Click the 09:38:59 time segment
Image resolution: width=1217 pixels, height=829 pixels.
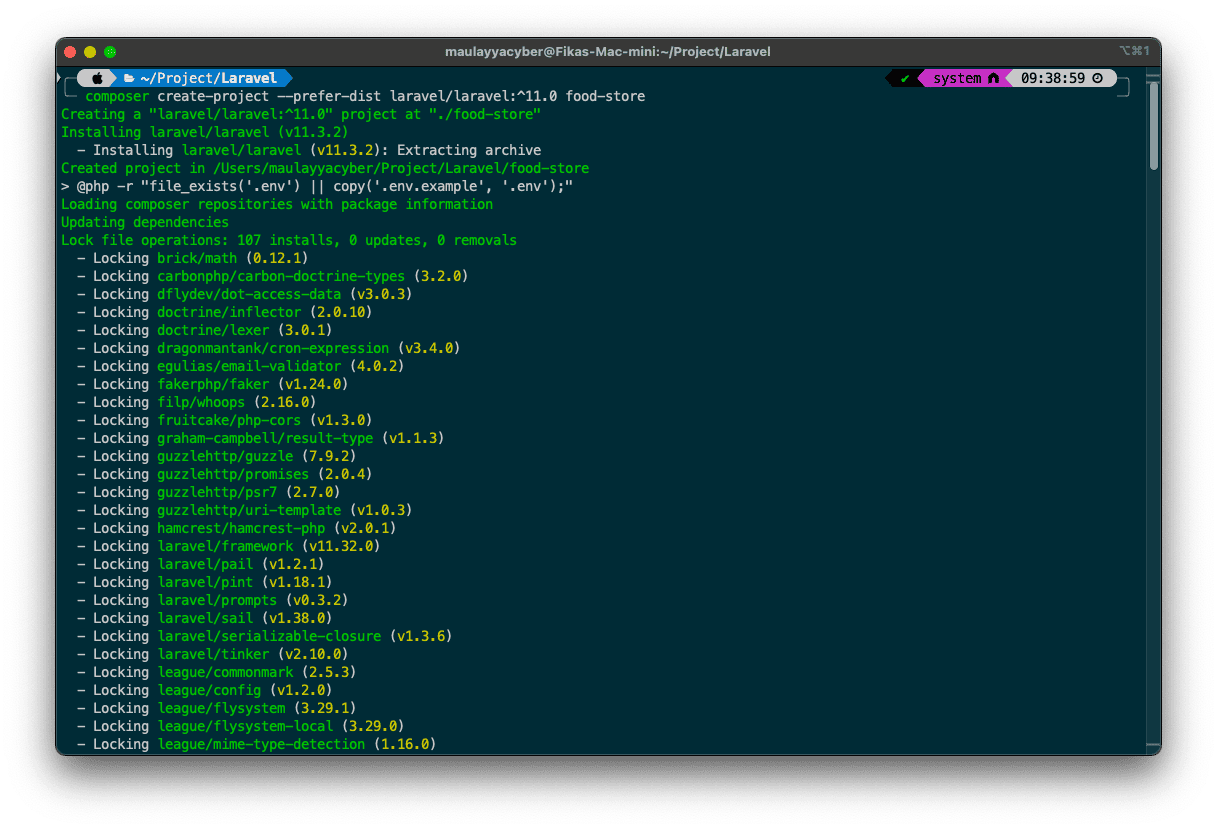coord(1053,78)
